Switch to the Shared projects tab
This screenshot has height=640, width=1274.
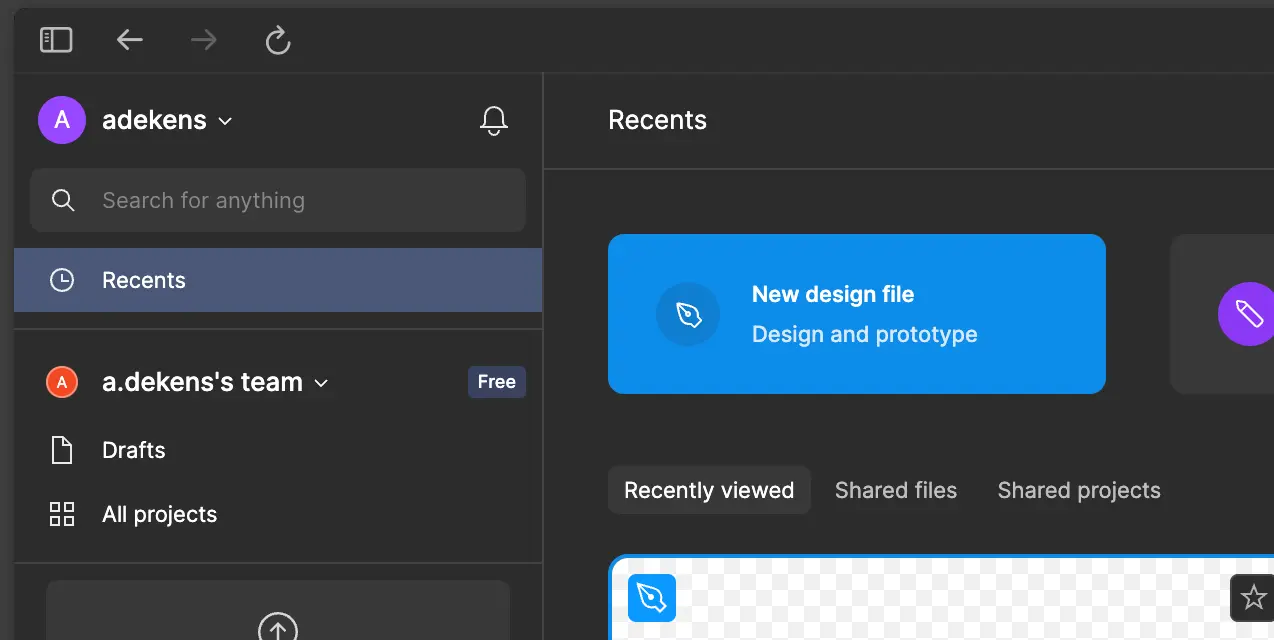pyautogui.click(x=1078, y=490)
